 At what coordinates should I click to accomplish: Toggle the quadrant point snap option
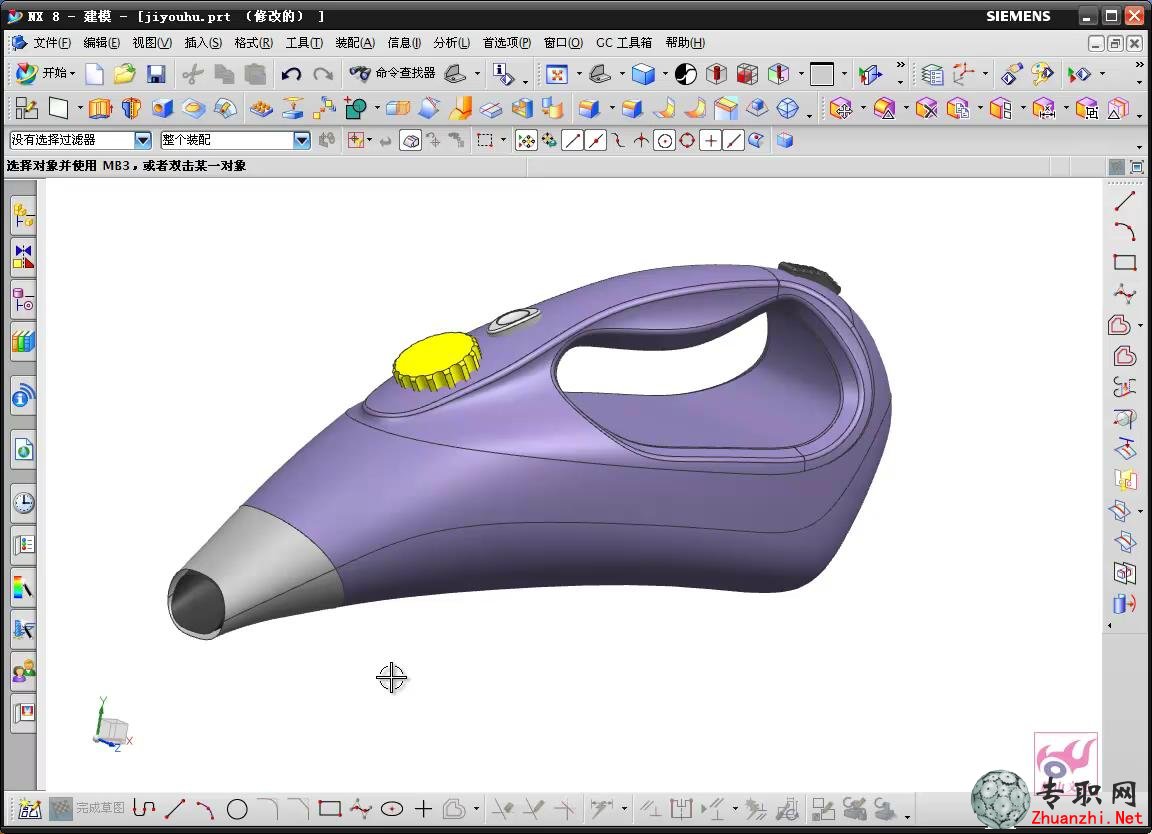687,140
